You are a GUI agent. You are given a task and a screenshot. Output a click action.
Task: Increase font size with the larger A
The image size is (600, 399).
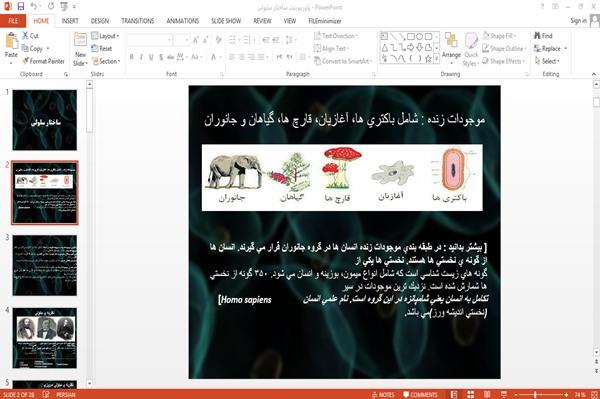[196, 40]
